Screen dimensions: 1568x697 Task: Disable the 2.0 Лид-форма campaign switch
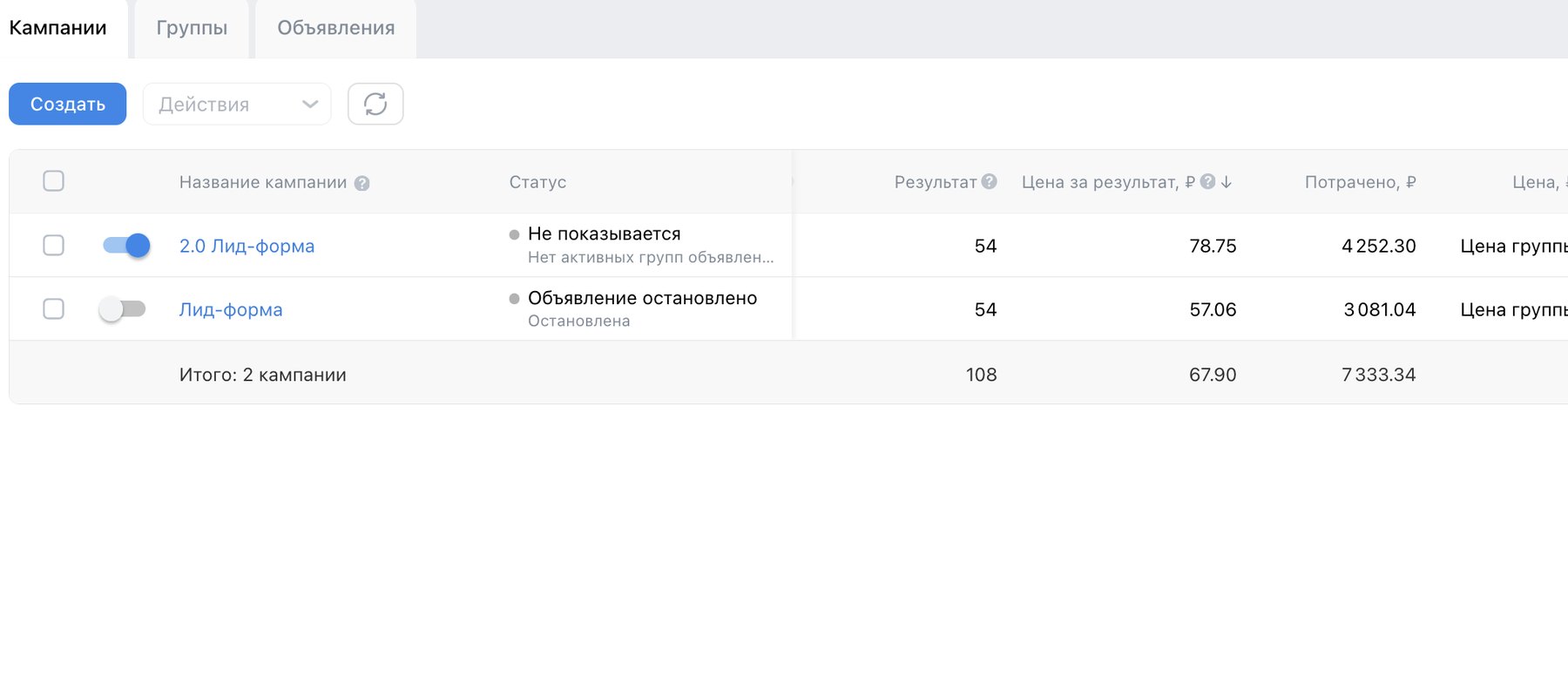coord(126,245)
